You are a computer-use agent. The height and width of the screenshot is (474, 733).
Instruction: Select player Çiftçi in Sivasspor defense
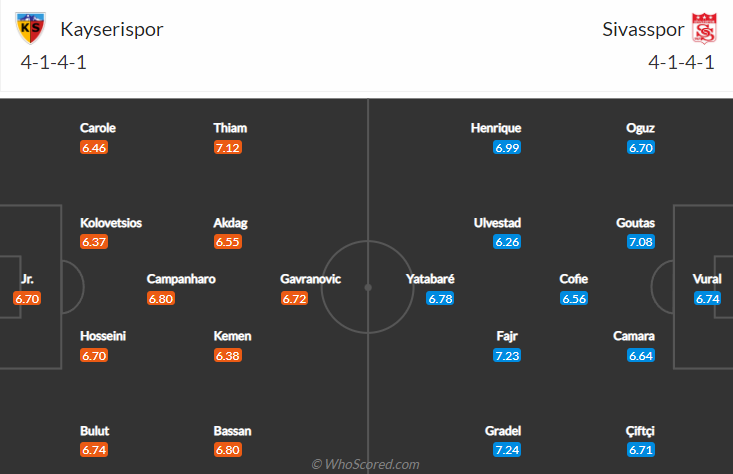tap(640, 431)
